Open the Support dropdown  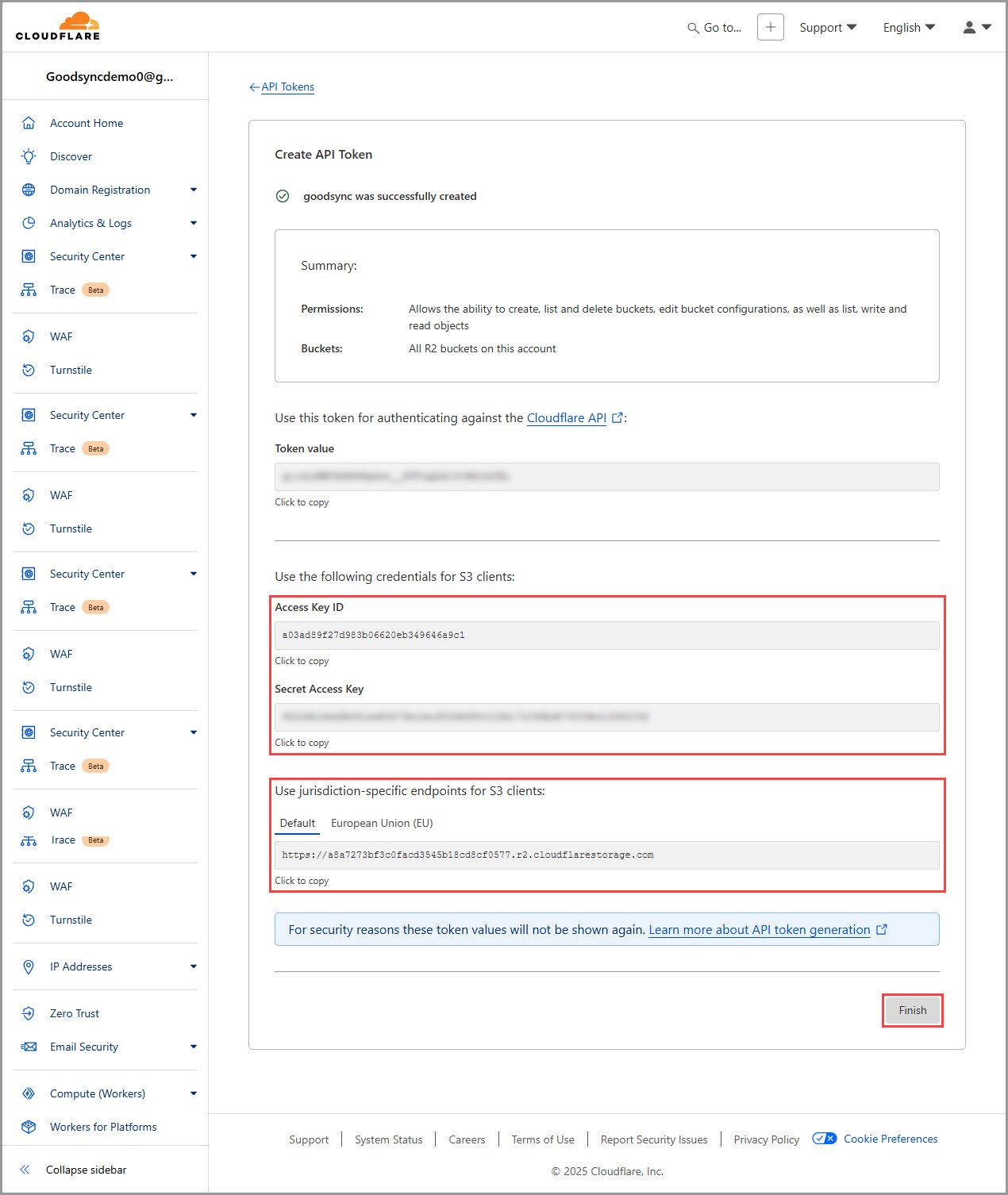click(x=828, y=28)
